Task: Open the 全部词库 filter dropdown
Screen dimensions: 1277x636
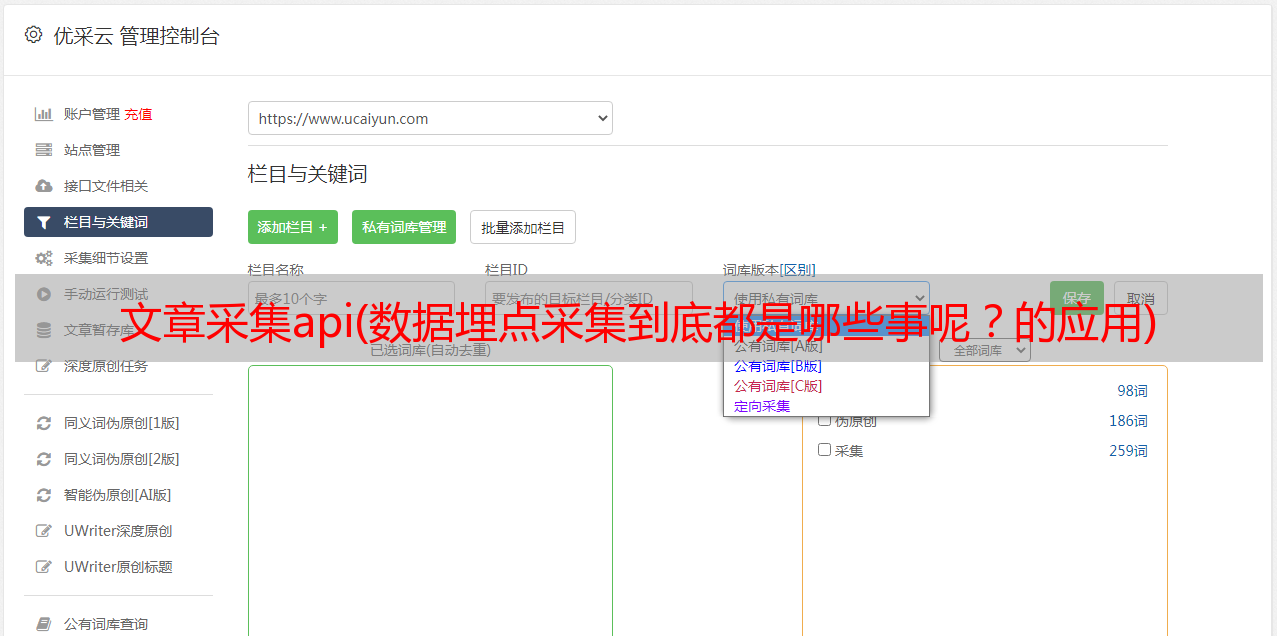Action: tap(985, 351)
